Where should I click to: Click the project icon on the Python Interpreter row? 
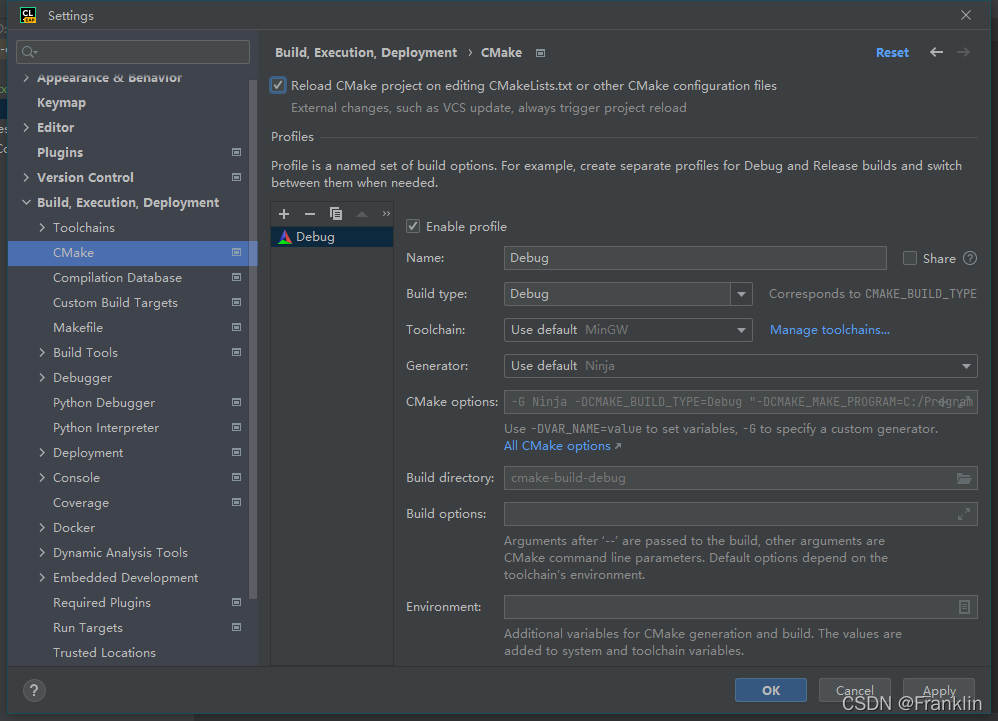(x=236, y=427)
